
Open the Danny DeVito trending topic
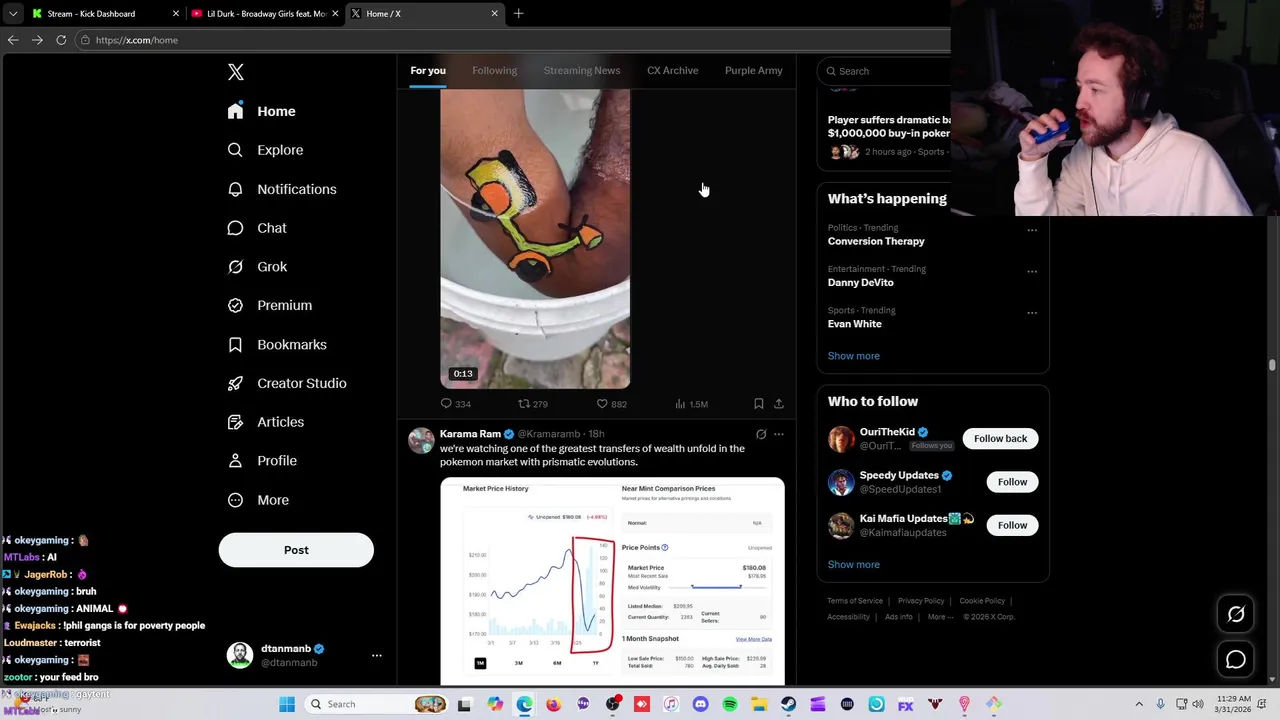point(861,283)
